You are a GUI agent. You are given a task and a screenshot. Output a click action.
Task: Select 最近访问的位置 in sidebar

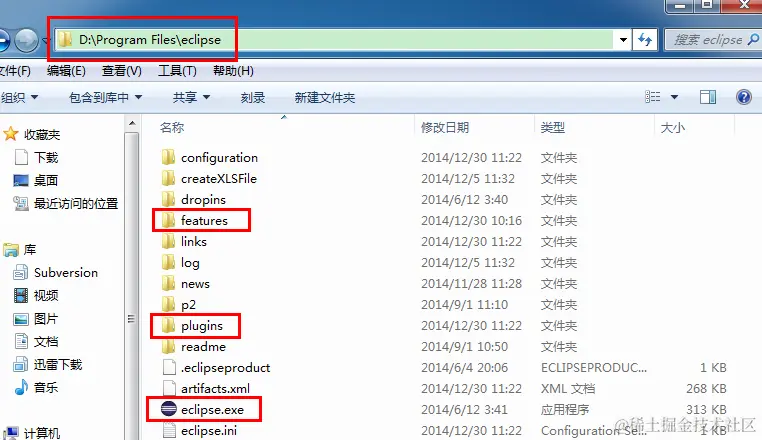[x=76, y=203]
